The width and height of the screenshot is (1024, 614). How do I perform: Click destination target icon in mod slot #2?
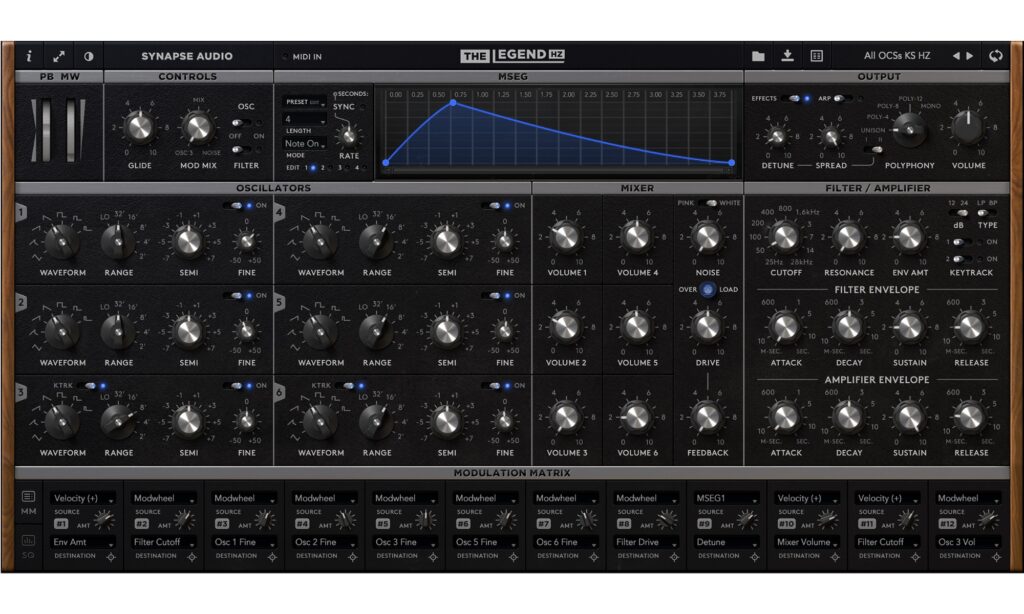click(192, 557)
